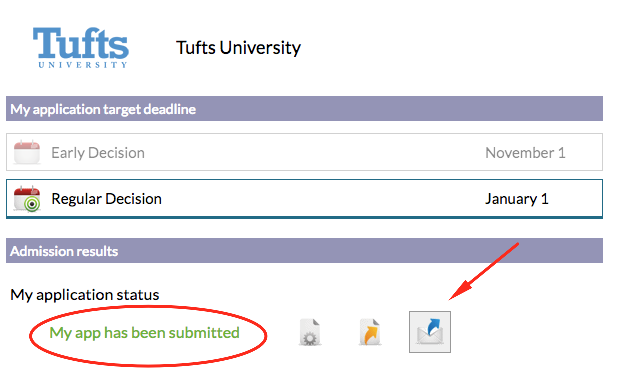Choose the Early Decision deadline row
The width and height of the screenshot is (619, 370).
304,152
